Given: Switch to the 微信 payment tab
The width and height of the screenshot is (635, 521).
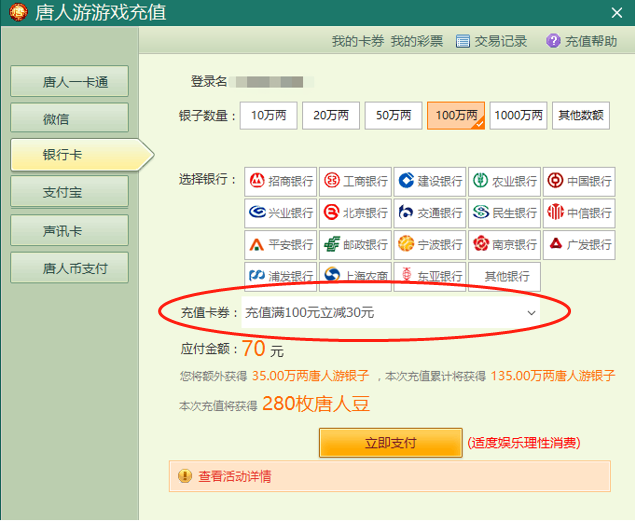Looking at the screenshot, I should pos(70,118).
